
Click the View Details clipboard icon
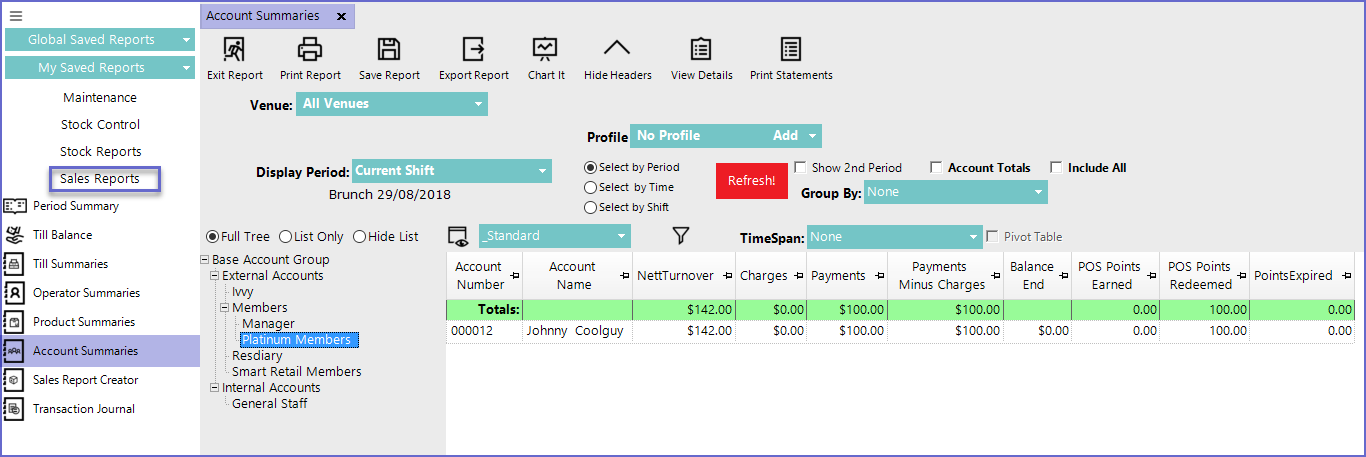[x=701, y=50]
